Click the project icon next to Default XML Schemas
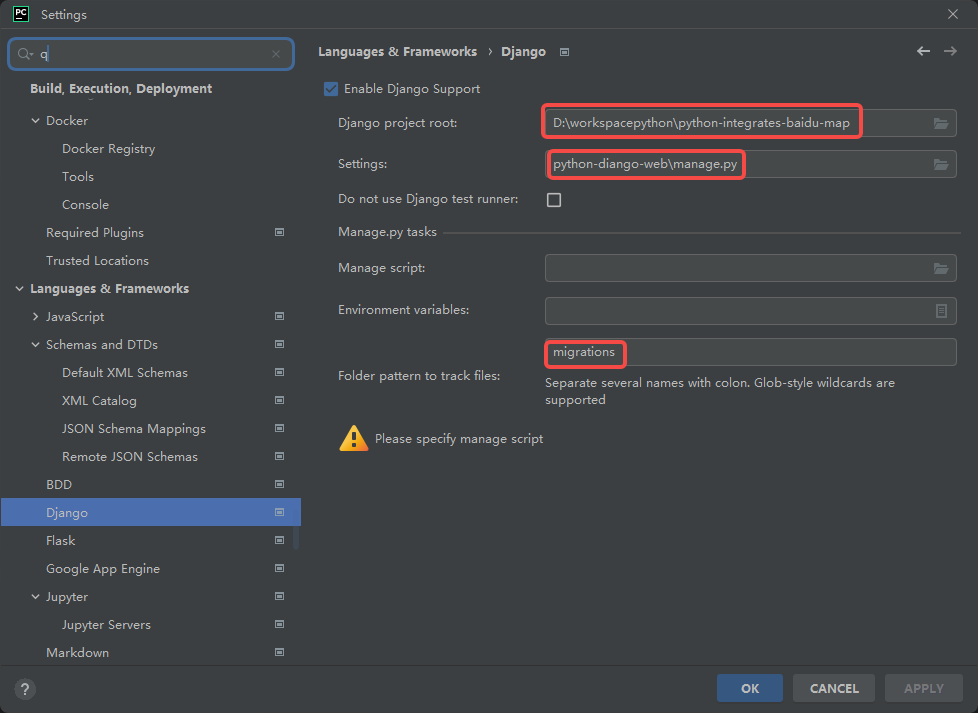 pyautogui.click(x=279, y=372)
